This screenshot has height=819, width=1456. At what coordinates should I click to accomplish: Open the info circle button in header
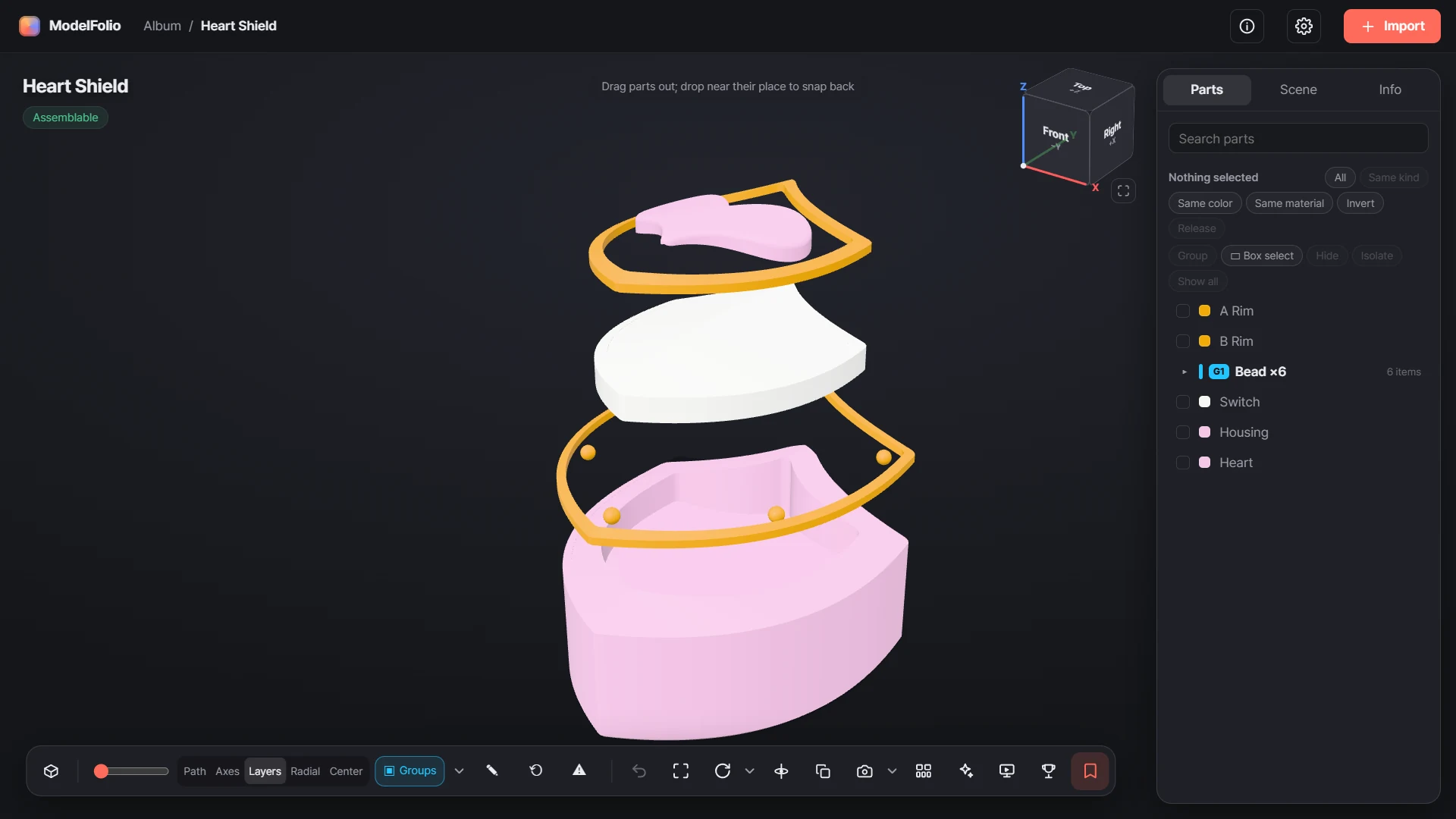click(x=1247, y=27)
